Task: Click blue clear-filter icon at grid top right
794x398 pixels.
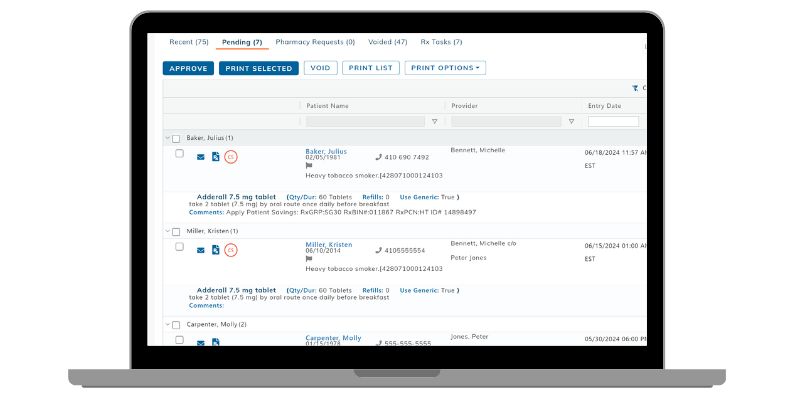Action: 635,88
